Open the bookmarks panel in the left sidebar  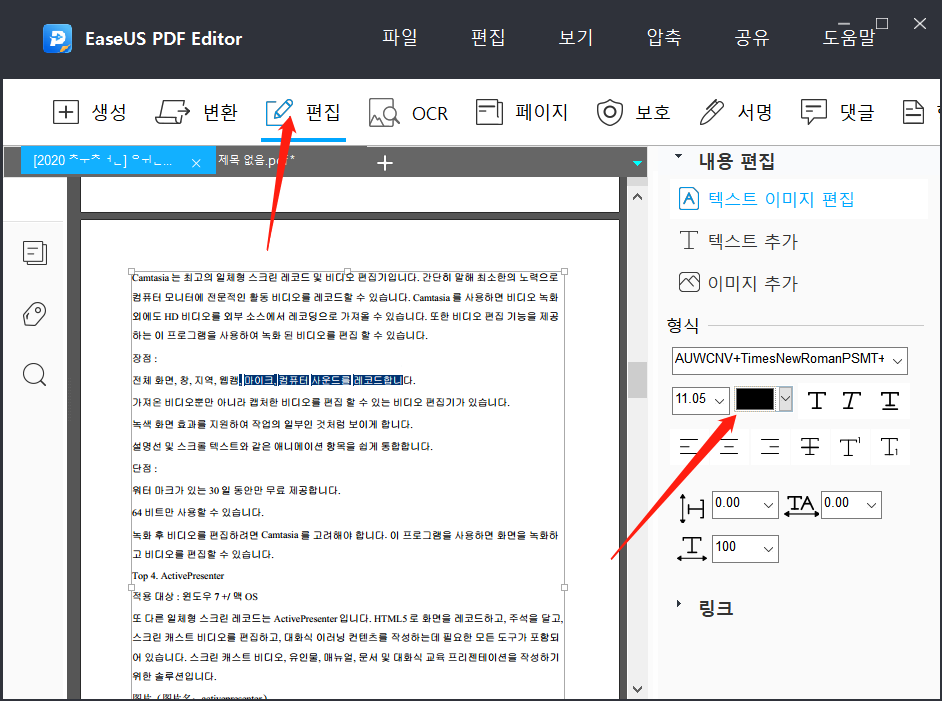coord(34,313)
